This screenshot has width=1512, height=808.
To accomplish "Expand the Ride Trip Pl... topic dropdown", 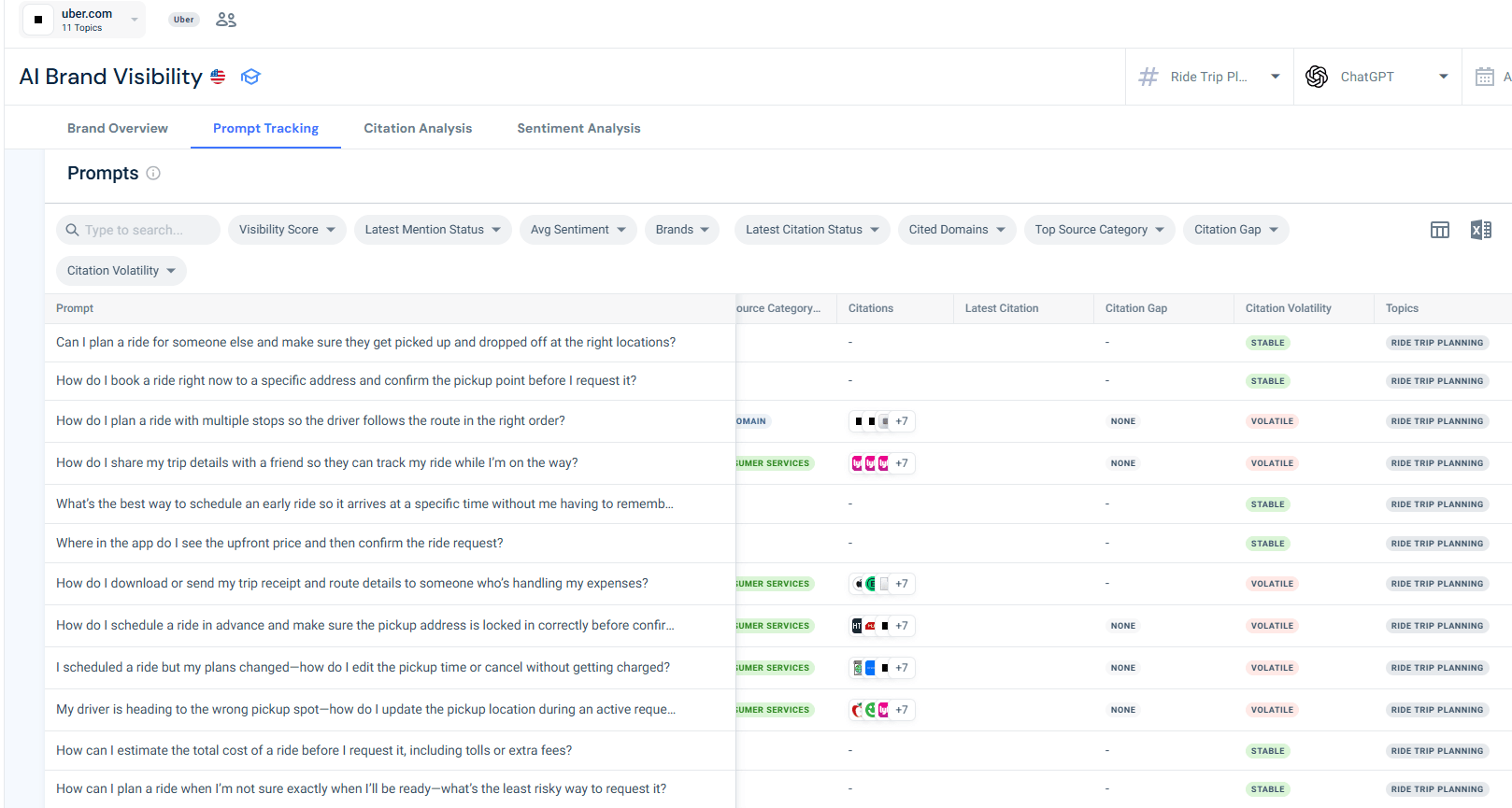I will coord(1209,77).
